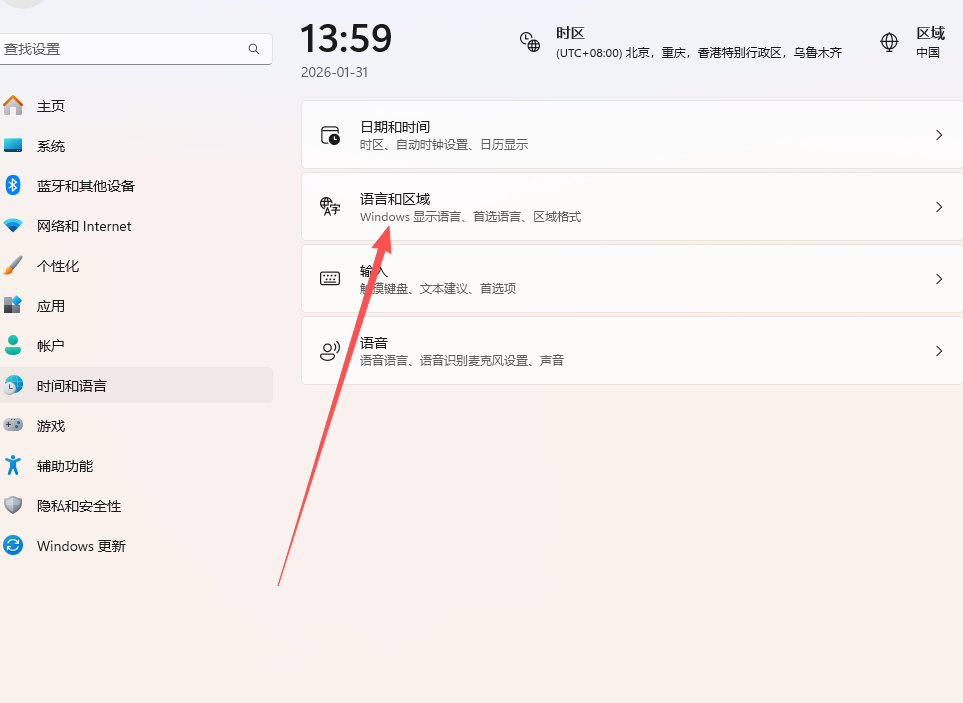963x703 pixels.
Task: Open the 主页 section
Action: pos(135,106)
